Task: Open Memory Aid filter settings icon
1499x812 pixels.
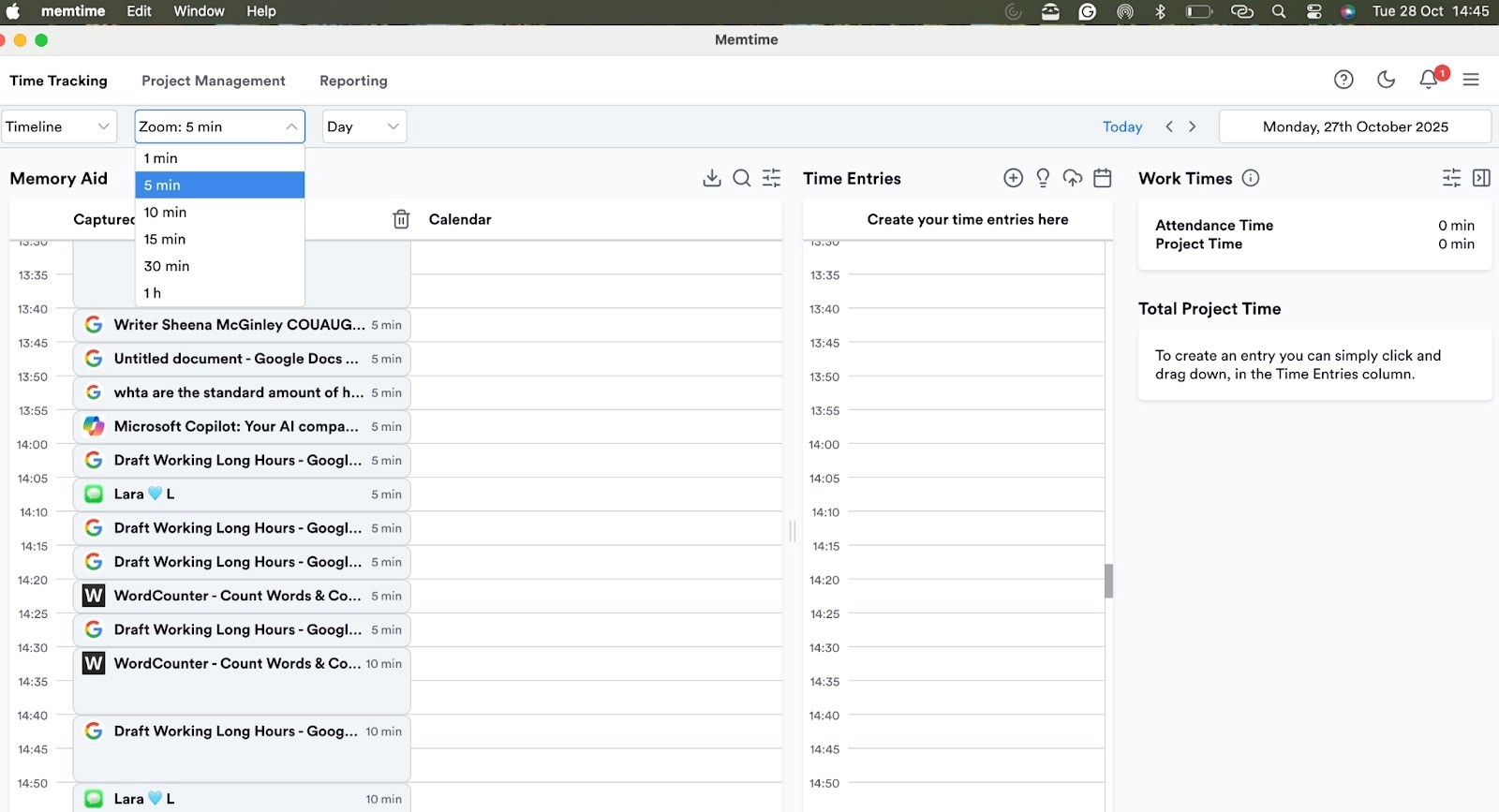Action: (x=771, y=178)
